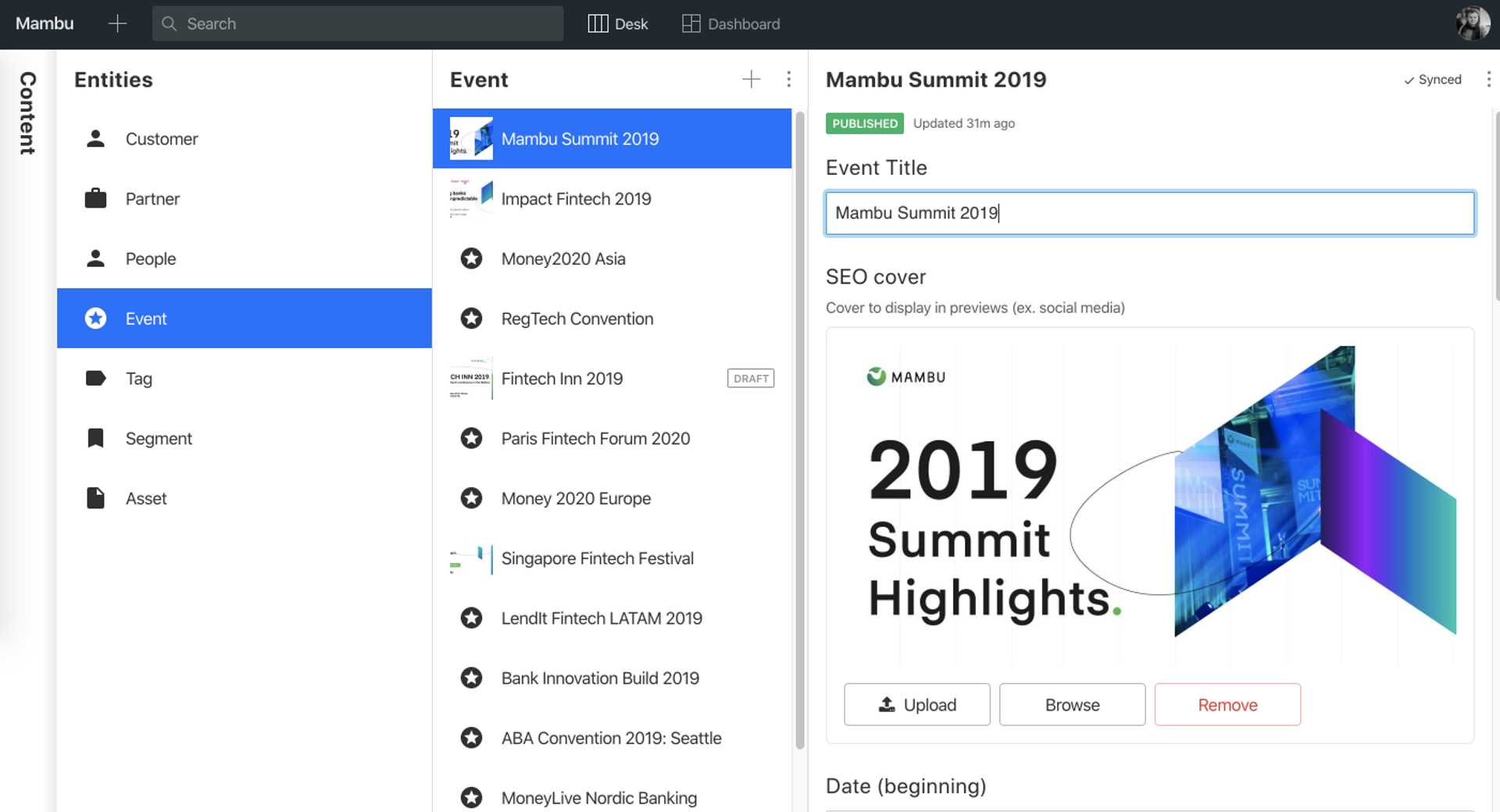Open Singapore Fintech Festival event
1500x812 pixels.
pos(612,558)
